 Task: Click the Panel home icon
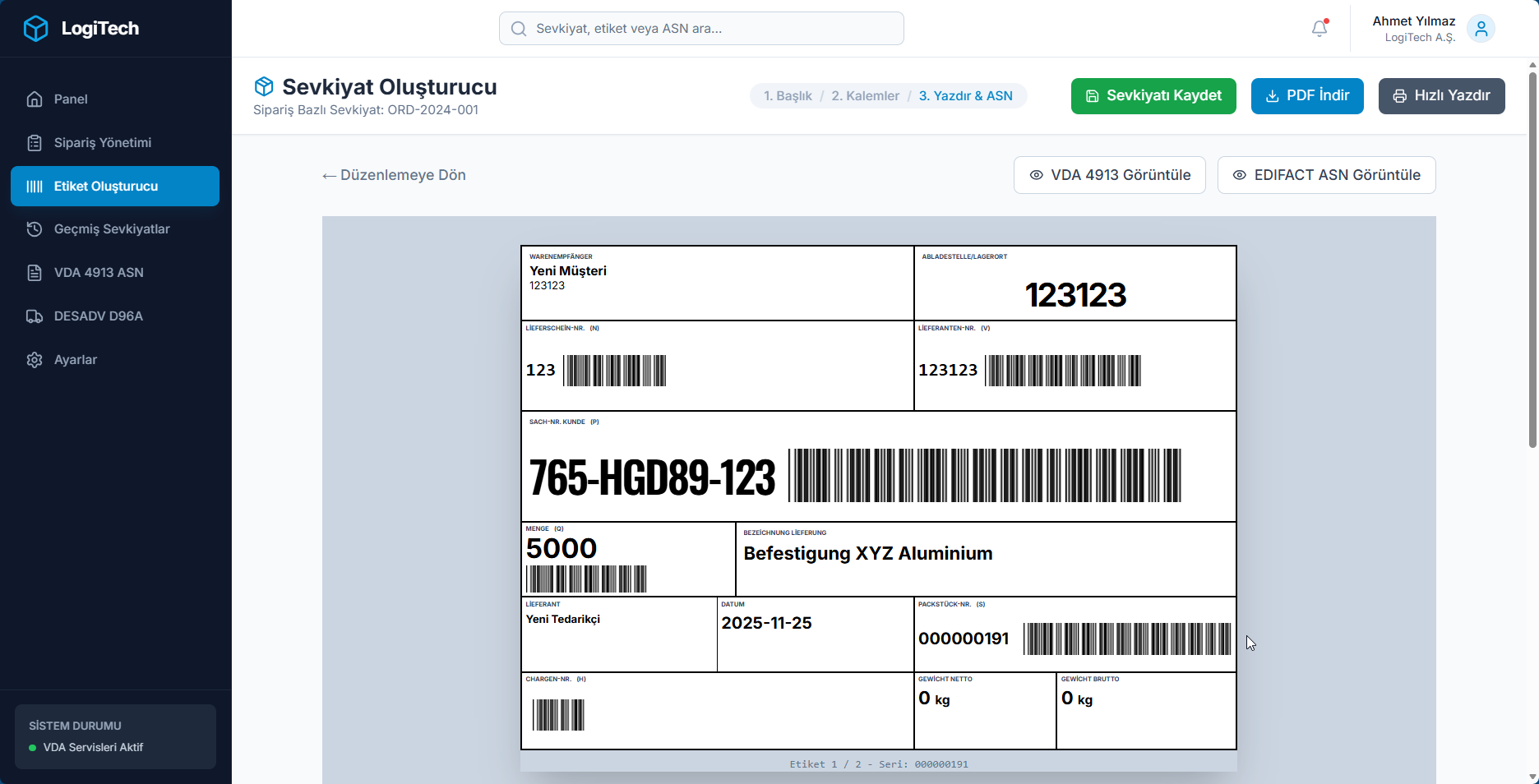tap(35, 99)
